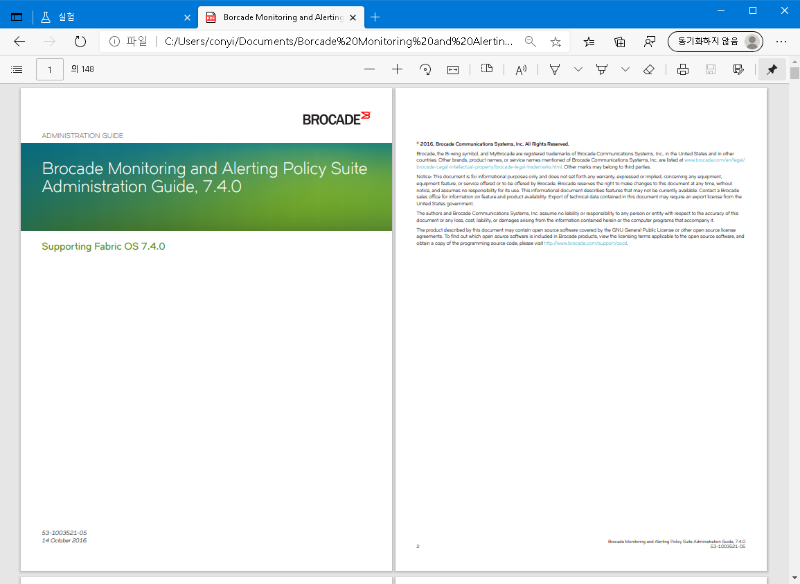Add this page to favorites
This screenshot has height=584, width=800.
click(x=556, y=41)
